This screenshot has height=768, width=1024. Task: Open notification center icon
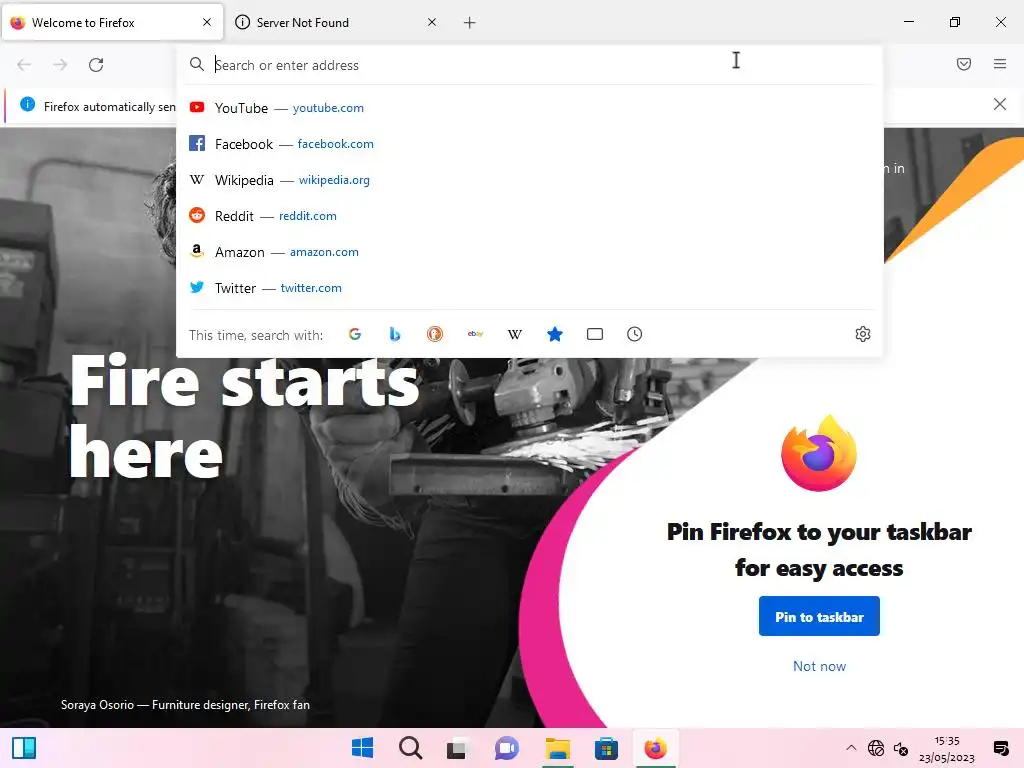1000,748
